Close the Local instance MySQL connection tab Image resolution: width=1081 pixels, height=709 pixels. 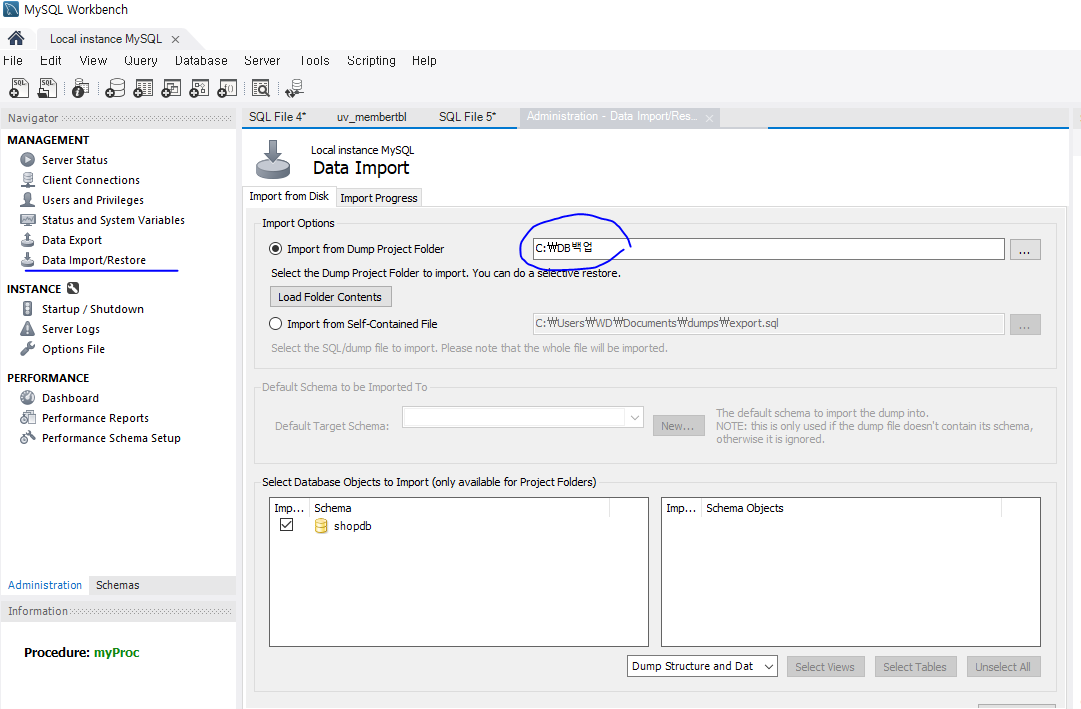point(175,39)
